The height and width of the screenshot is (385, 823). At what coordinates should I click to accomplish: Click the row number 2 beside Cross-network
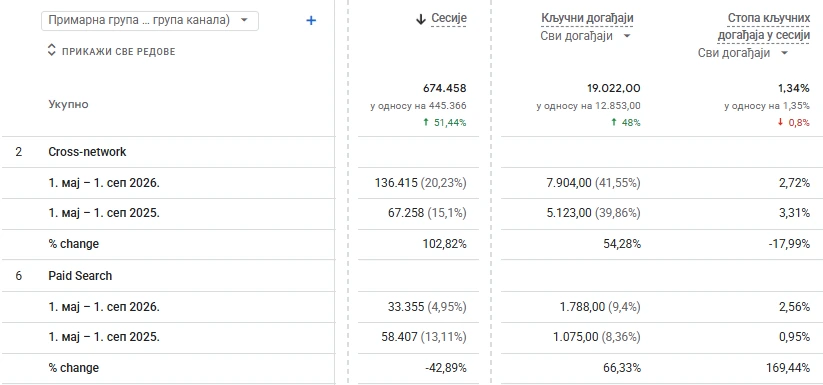coord(19,152)
